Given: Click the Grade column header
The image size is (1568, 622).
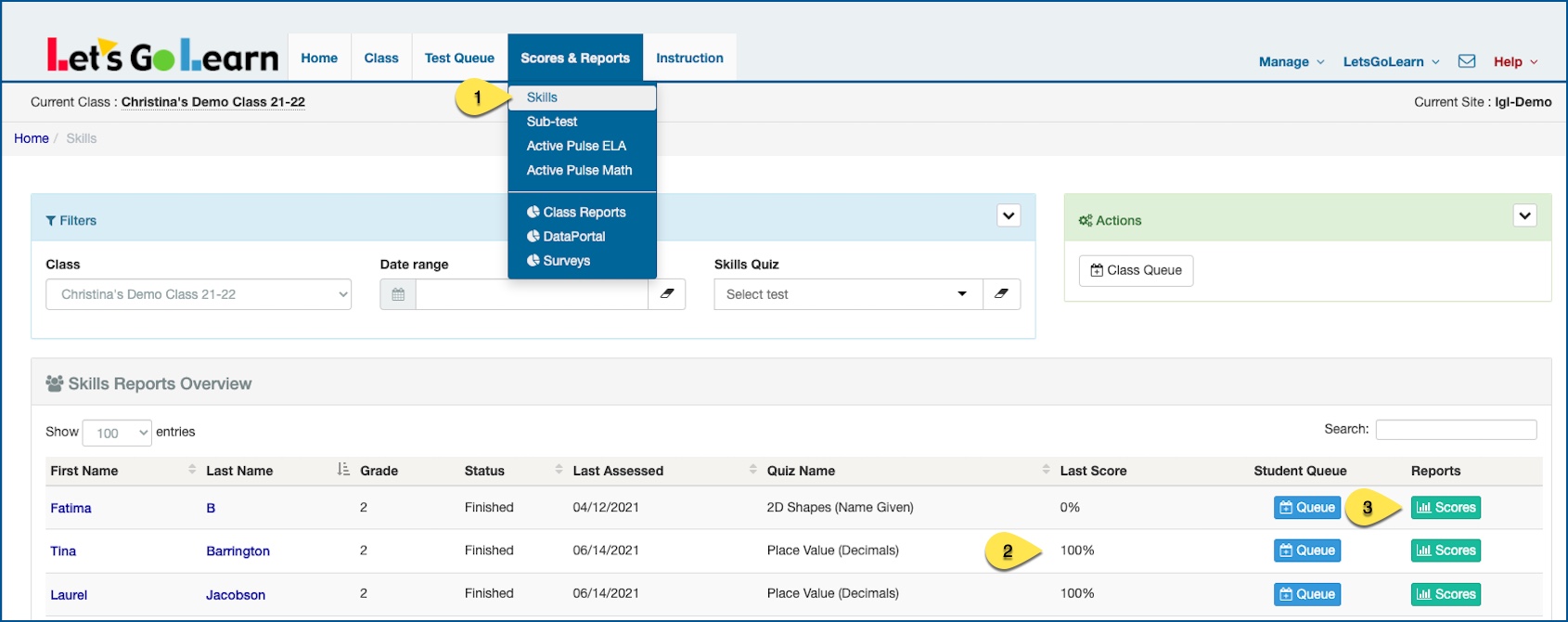Looking at the screenshot, I should point(379,471).
